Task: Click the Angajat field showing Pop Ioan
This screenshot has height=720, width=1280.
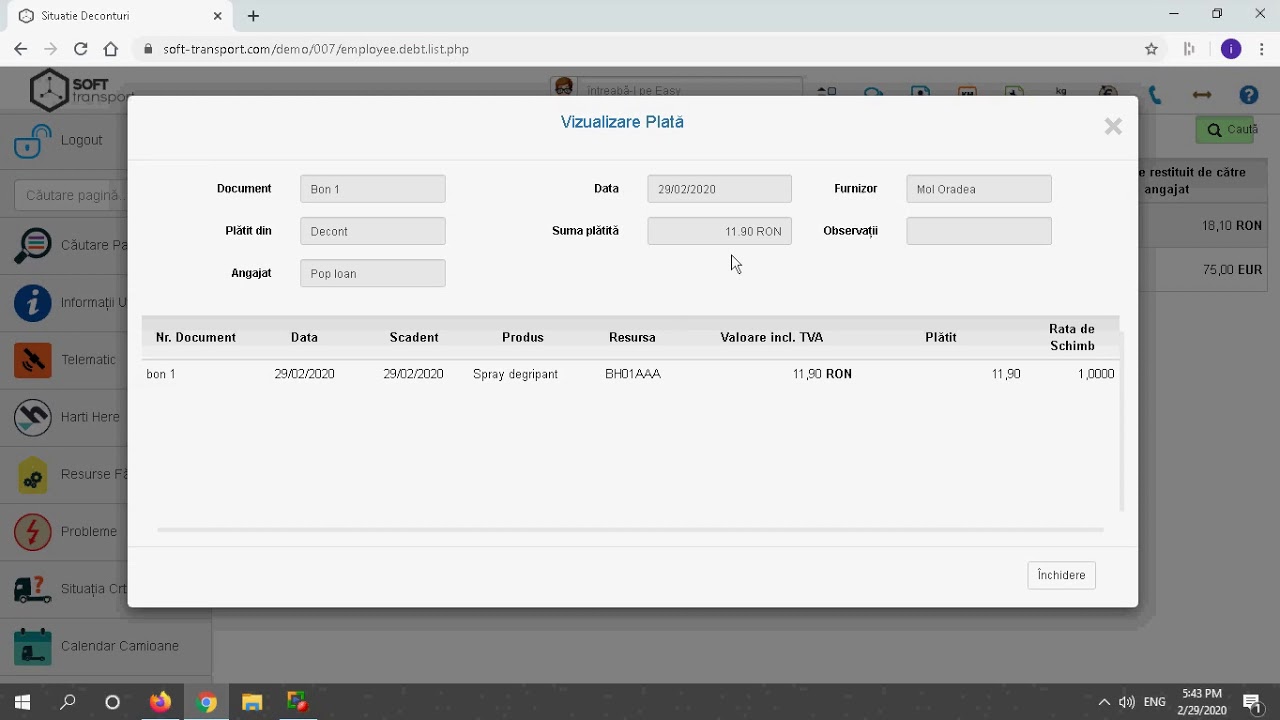Action: tap(372, 273)
